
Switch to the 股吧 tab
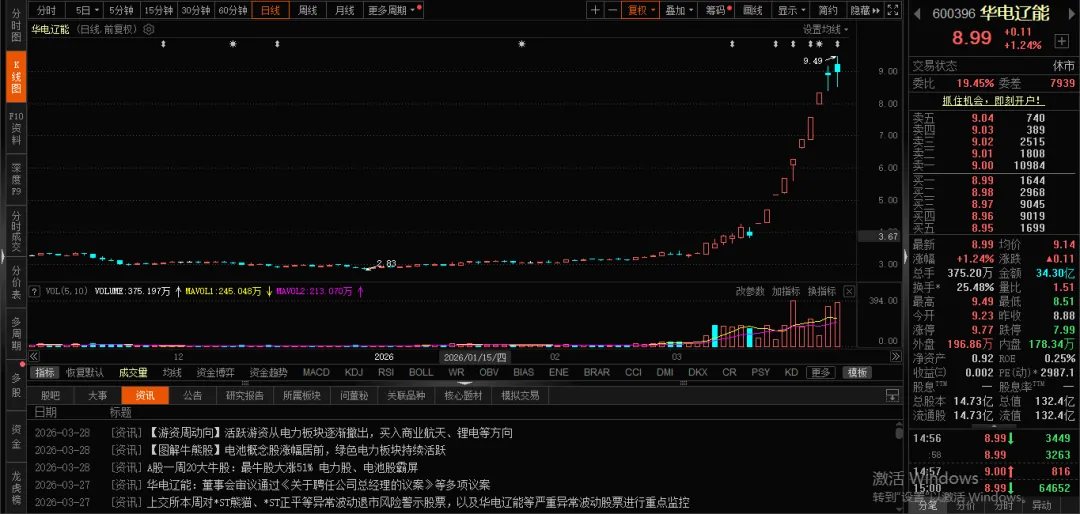pyautogui.click(x=50, y=395)
